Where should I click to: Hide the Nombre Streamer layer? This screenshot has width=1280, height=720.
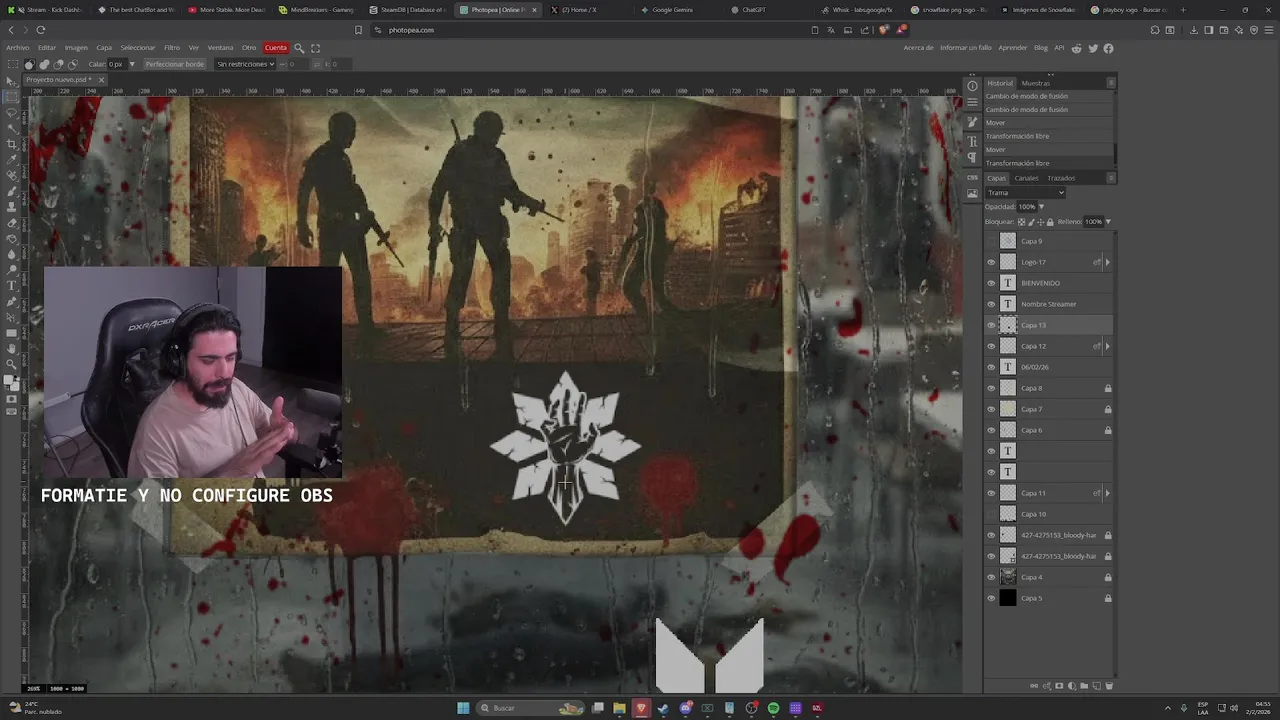coord(991,304)
